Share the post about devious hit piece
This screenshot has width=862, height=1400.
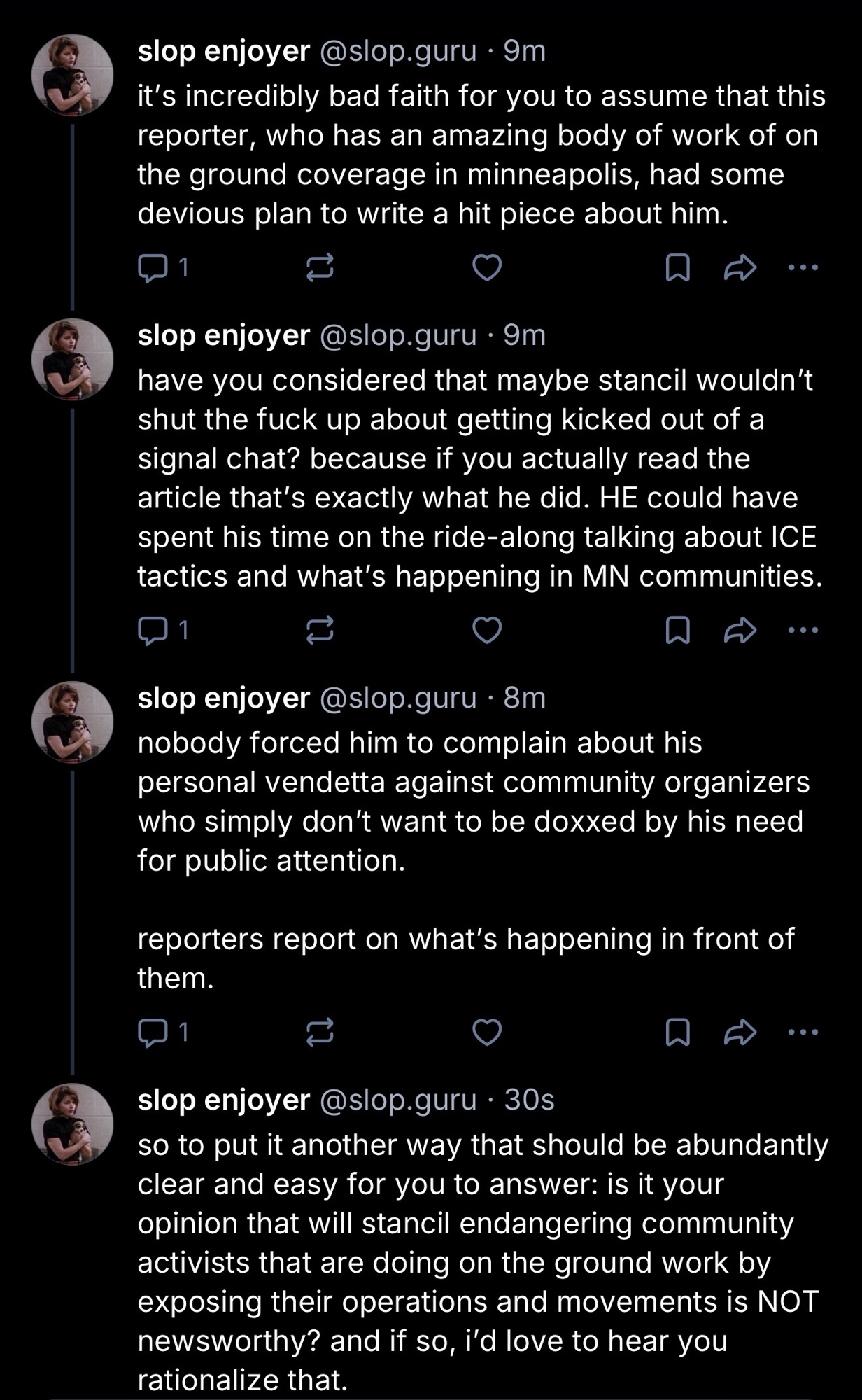pos(740,267)
